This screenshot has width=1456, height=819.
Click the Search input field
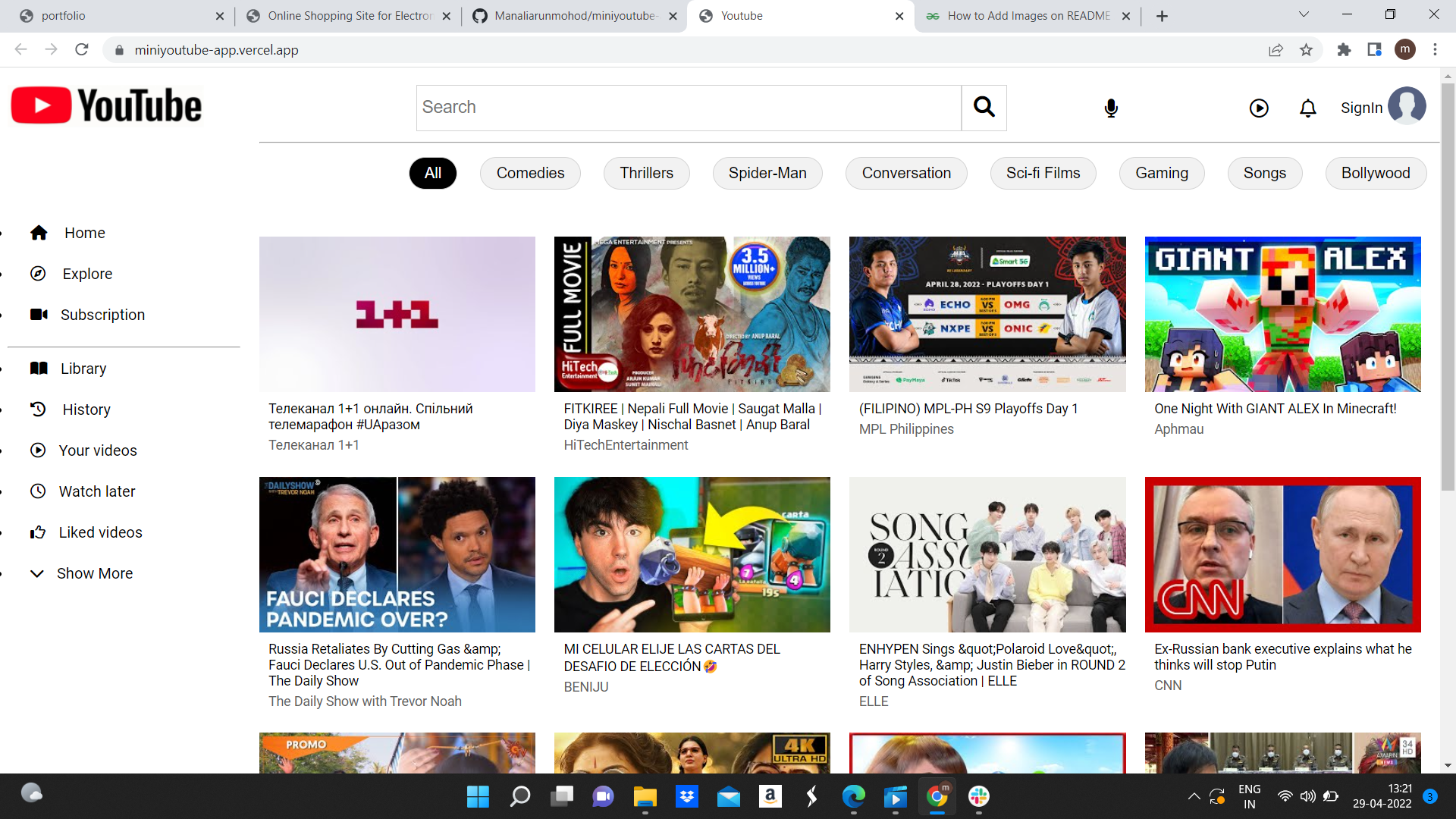pos(688,108)
